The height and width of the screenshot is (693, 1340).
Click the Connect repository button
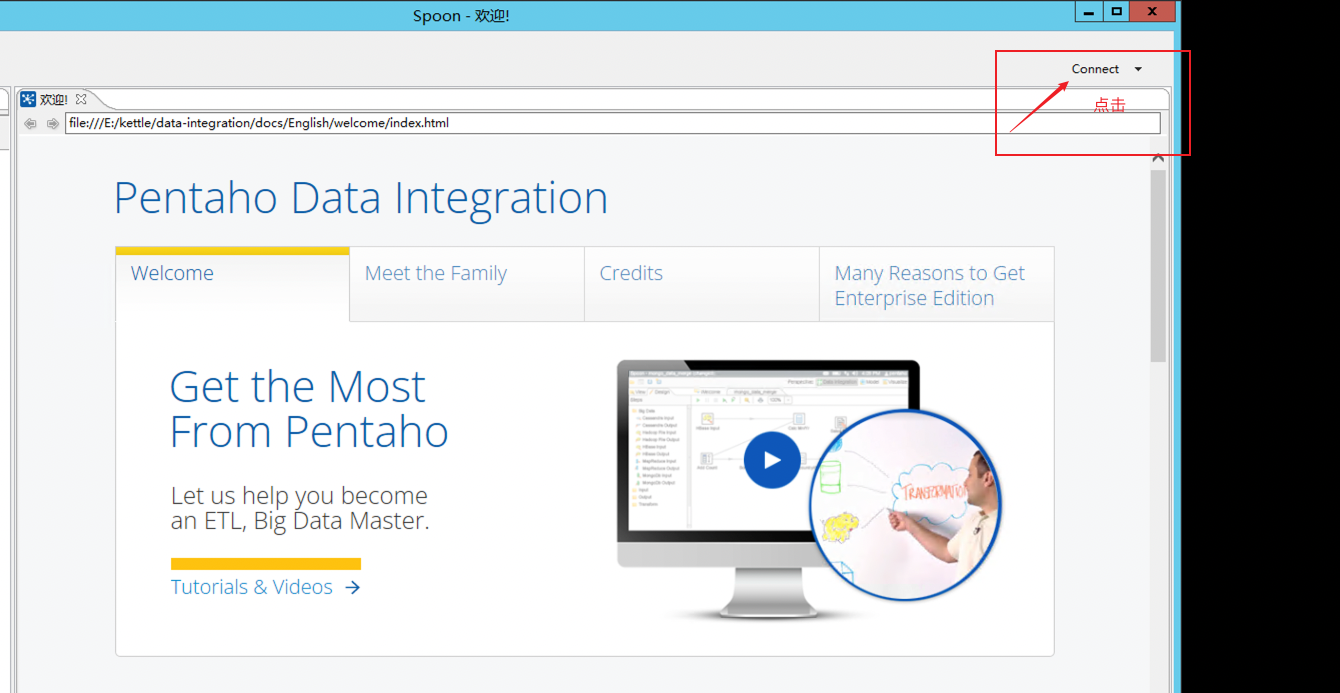[1095, 69]
